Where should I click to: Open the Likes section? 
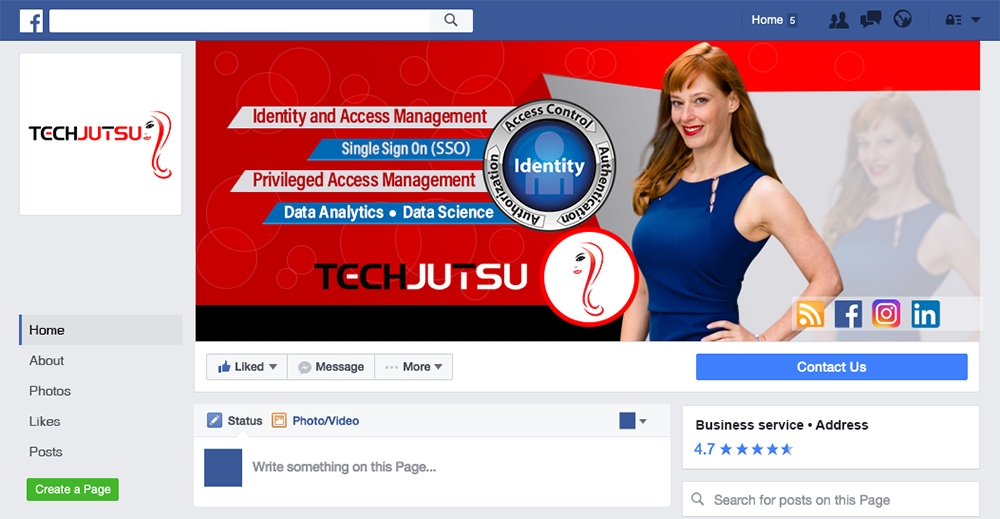pyautogui.click(x=45, y=421)
